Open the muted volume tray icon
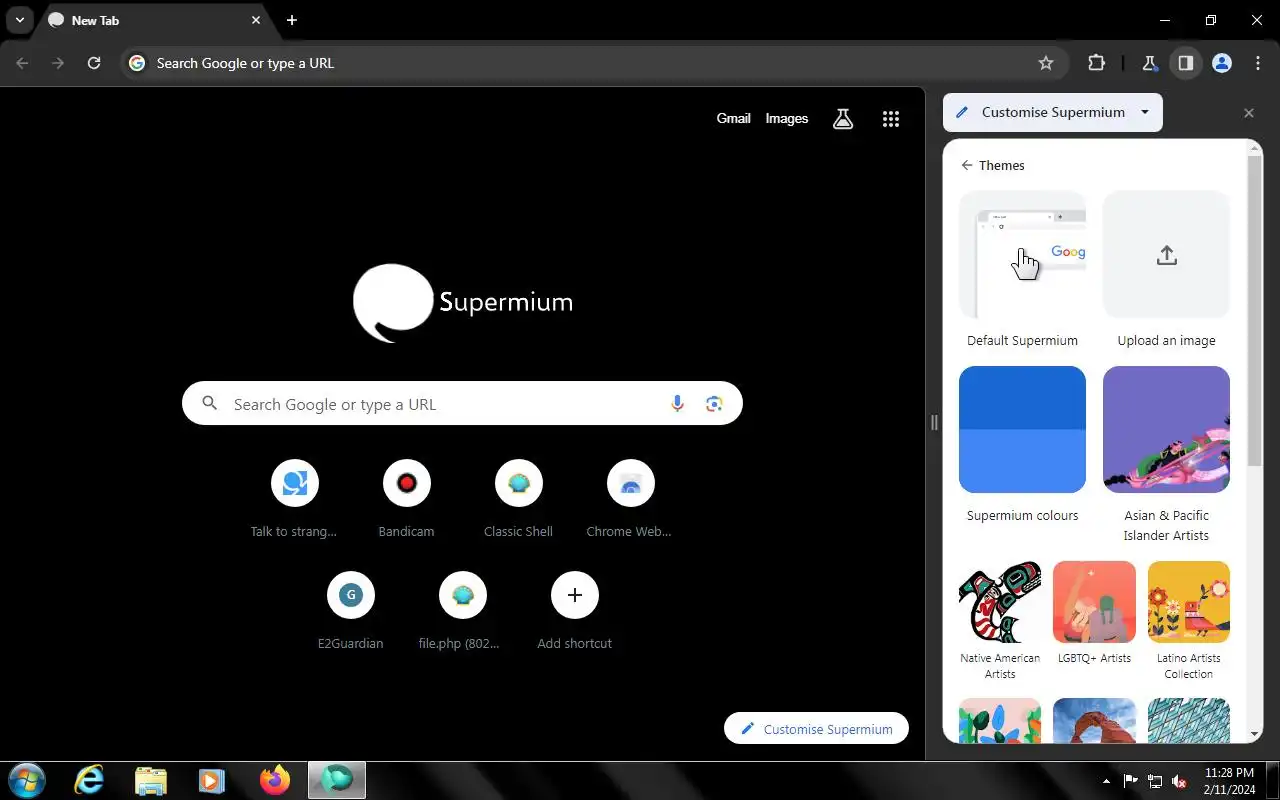Image resolution: width=1280 pixels, height=800 pixels. click(x=1179, y=781)
